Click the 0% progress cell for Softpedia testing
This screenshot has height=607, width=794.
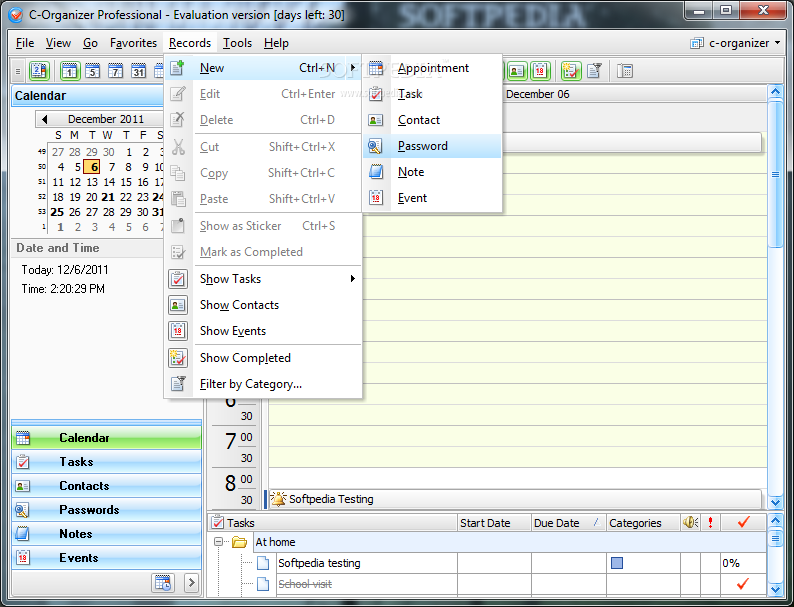click(x=743, y=563)
